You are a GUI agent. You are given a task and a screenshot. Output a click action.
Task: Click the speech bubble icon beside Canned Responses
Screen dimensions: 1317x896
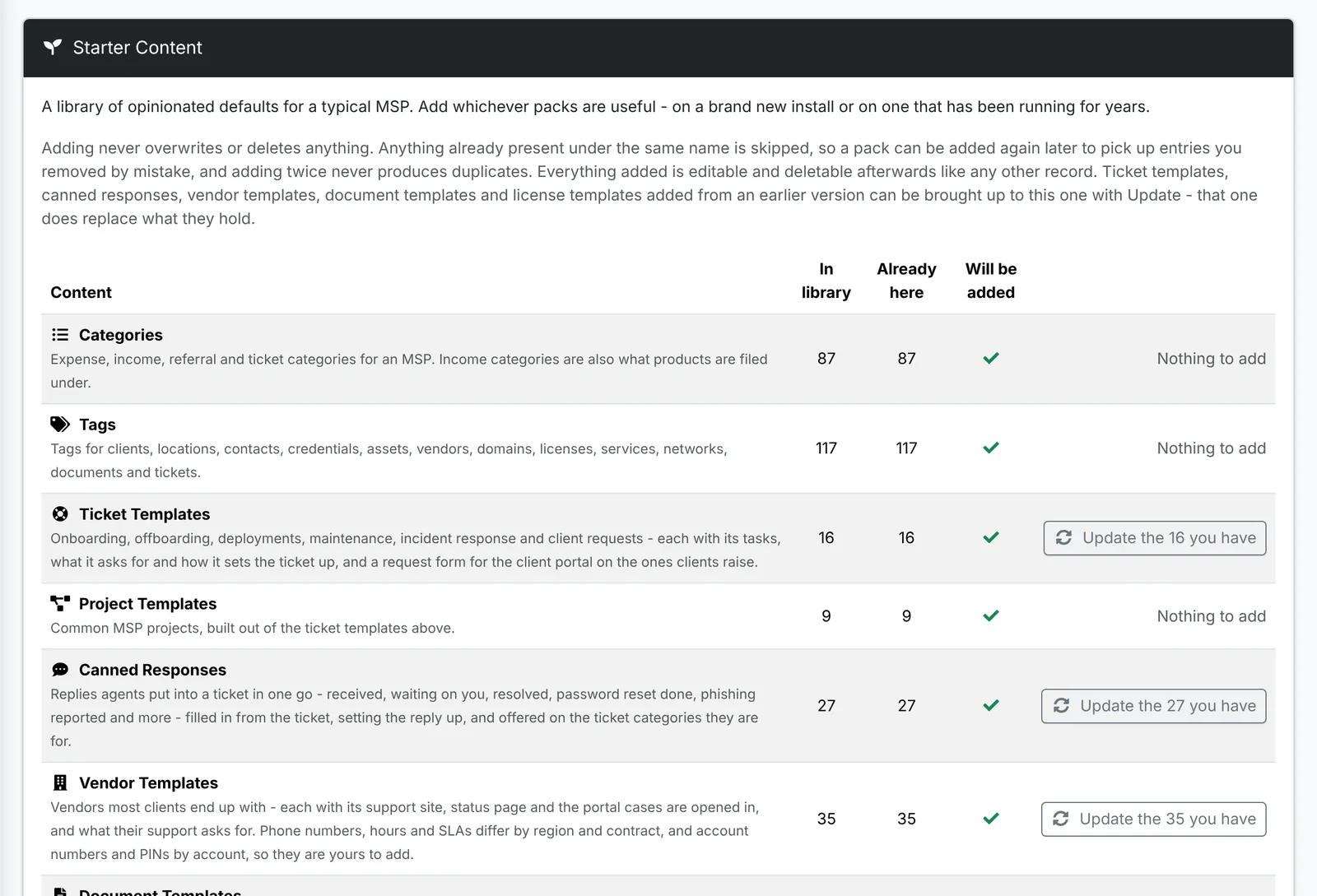point(60,670)
